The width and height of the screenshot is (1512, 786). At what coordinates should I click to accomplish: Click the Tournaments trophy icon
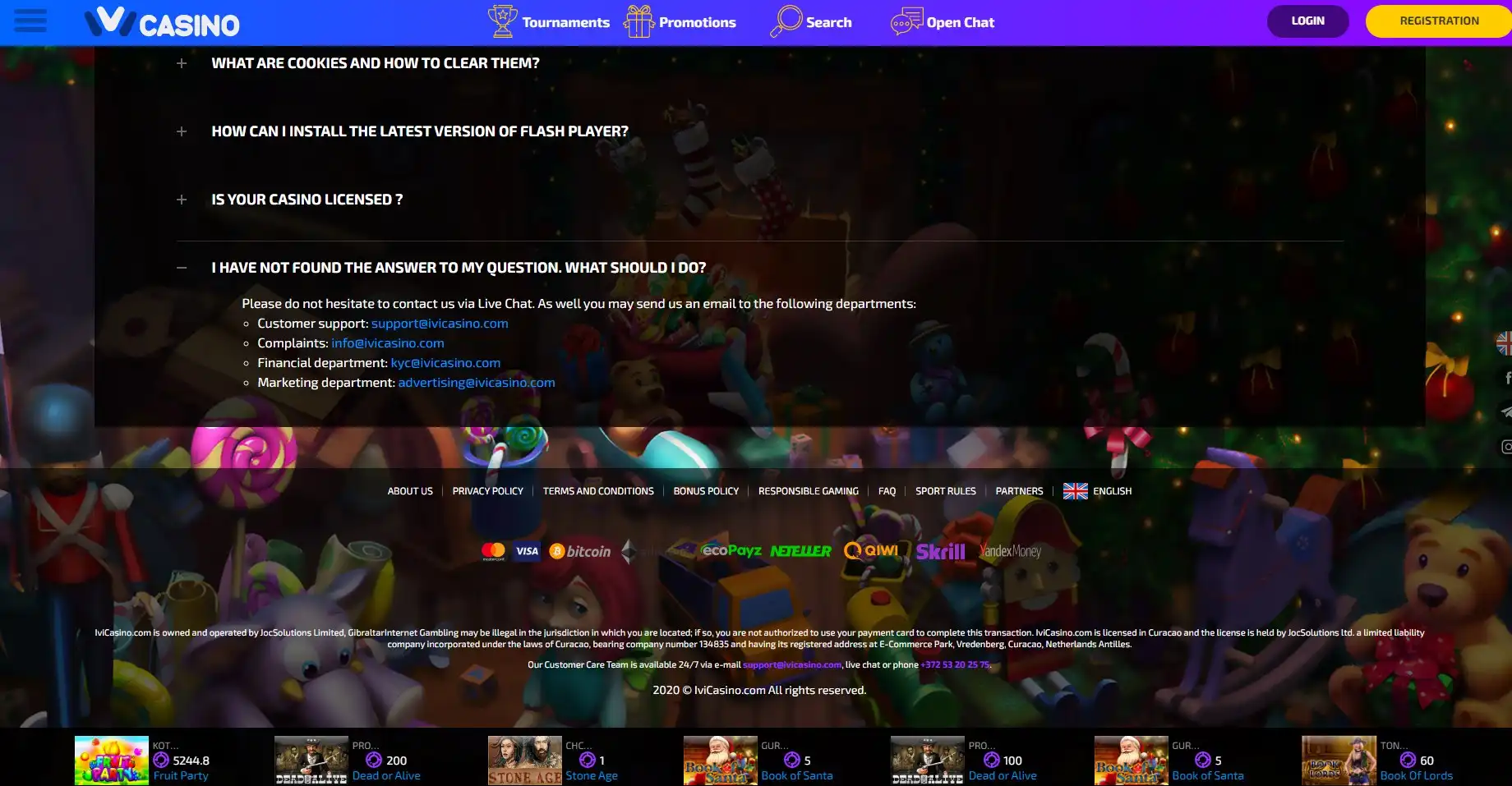coord(502,21)
